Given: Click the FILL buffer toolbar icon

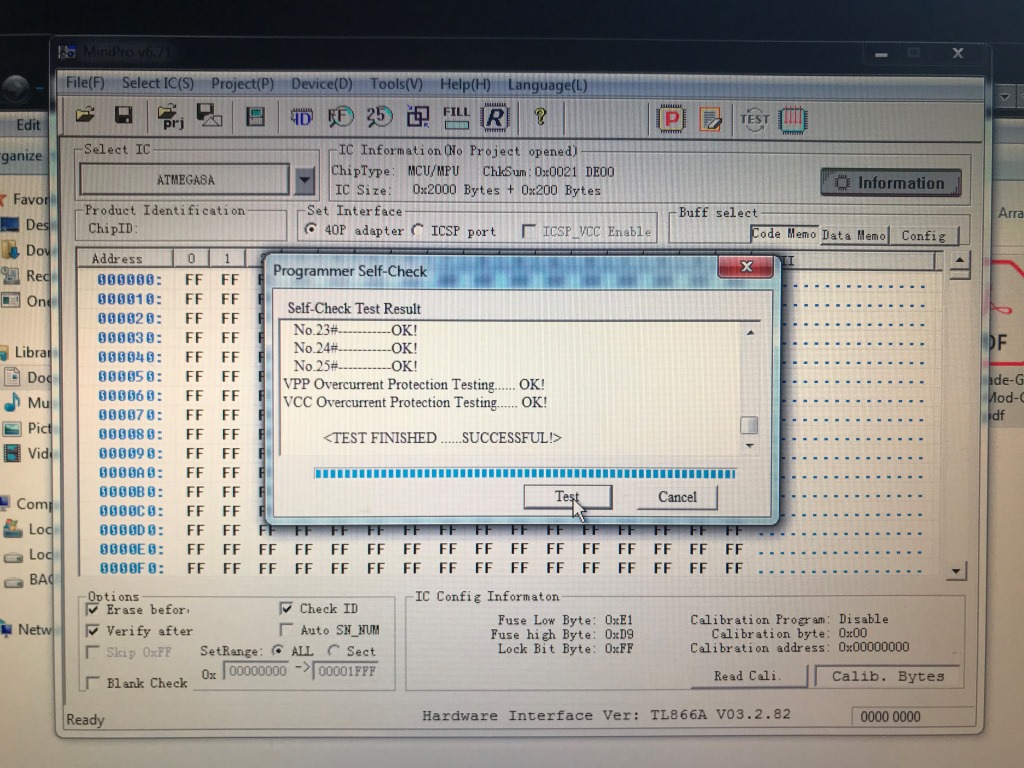Looking at the screenshot, I should 456,117.
